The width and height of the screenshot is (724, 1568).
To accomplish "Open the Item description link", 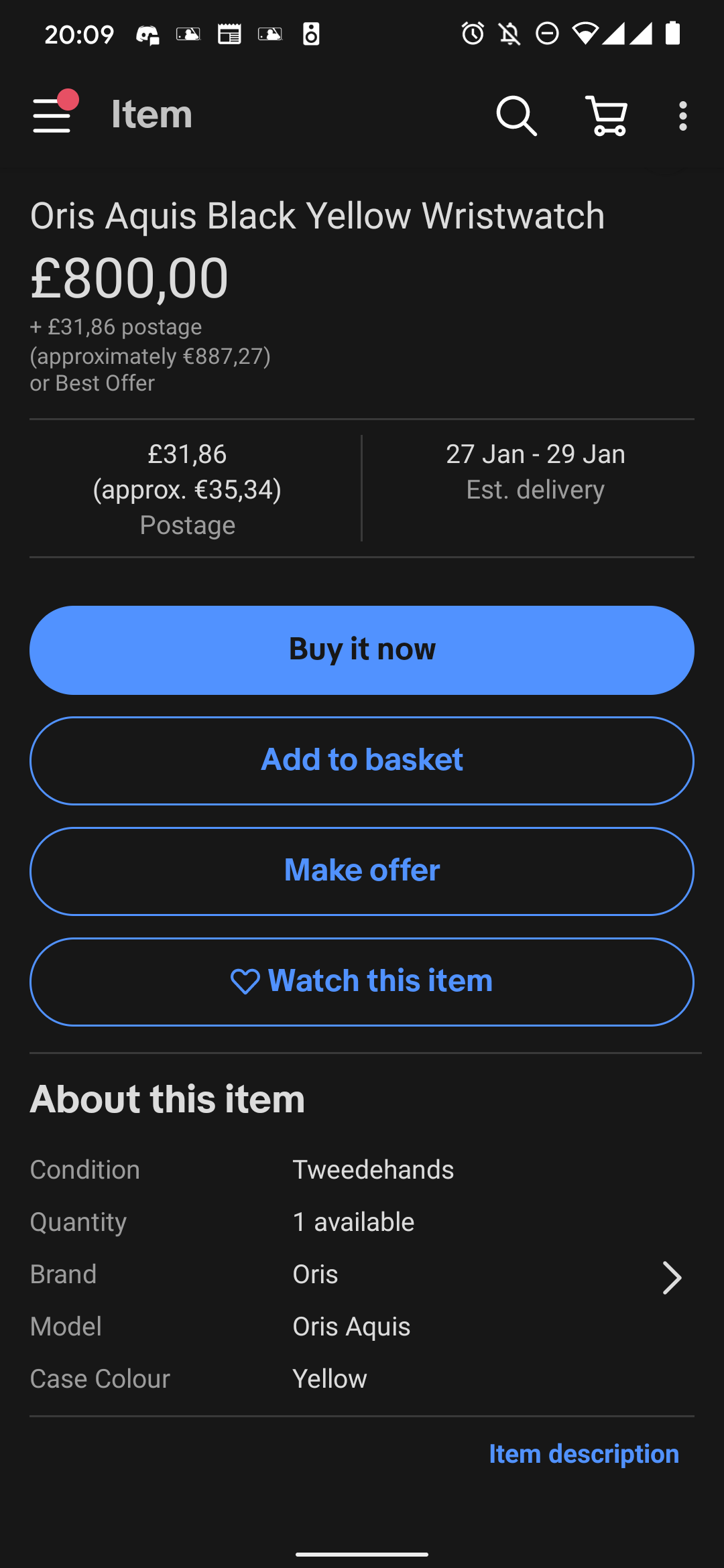I will [x=583, y=1454].
